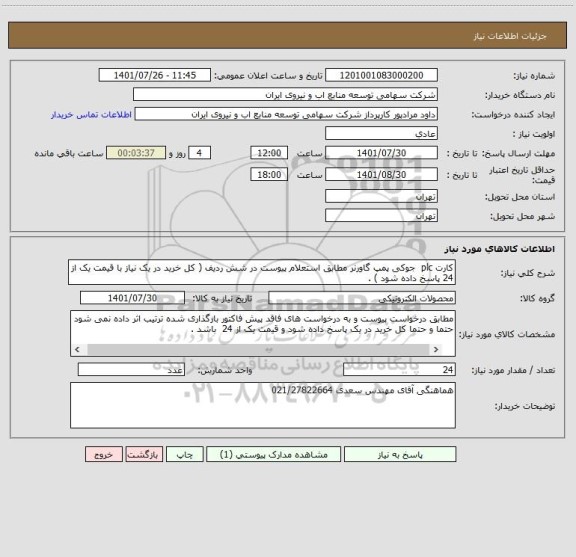Click label تعداد / مقدار مورد نیاز
Screen dimensions: 576x557
pos(513,370)
